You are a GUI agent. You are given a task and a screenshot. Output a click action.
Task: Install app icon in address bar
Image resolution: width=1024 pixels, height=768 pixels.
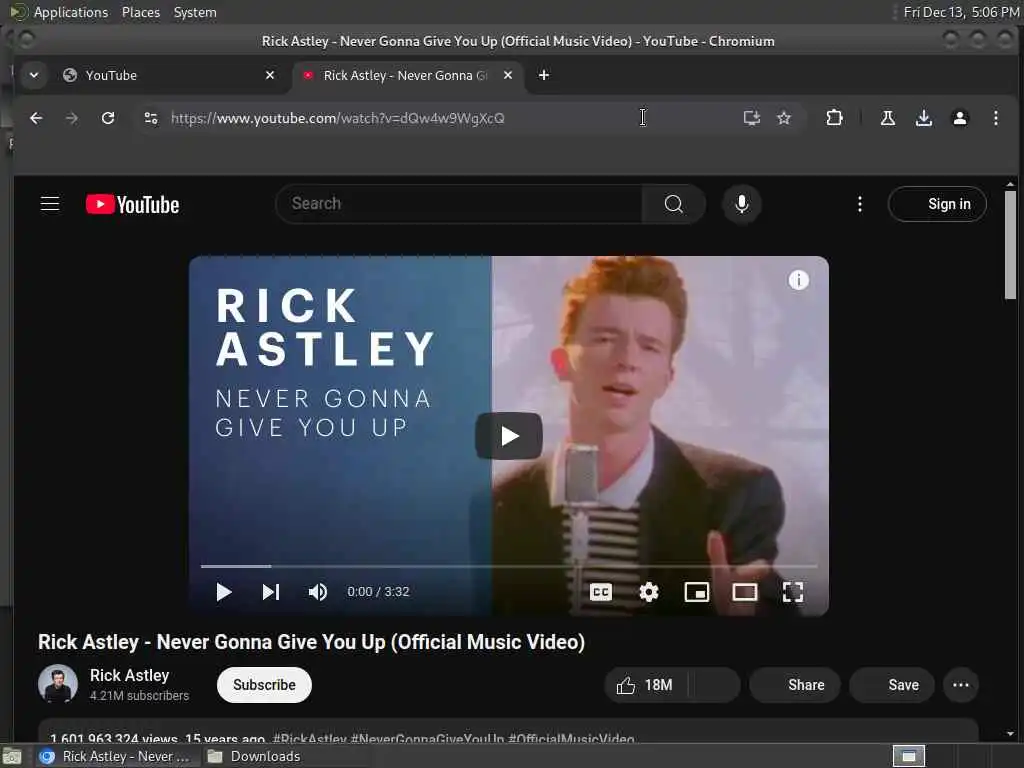point(752,118)
